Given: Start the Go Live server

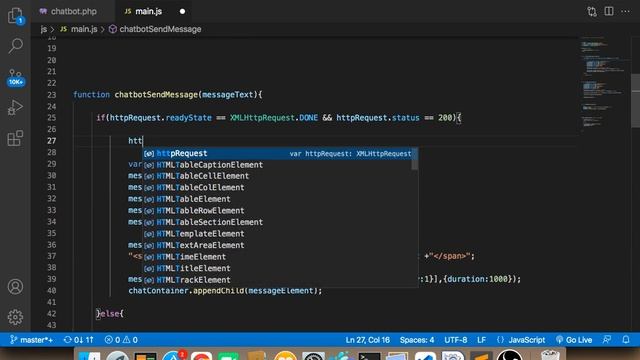Looking at the screenshot, I should [x=574, y=340].
